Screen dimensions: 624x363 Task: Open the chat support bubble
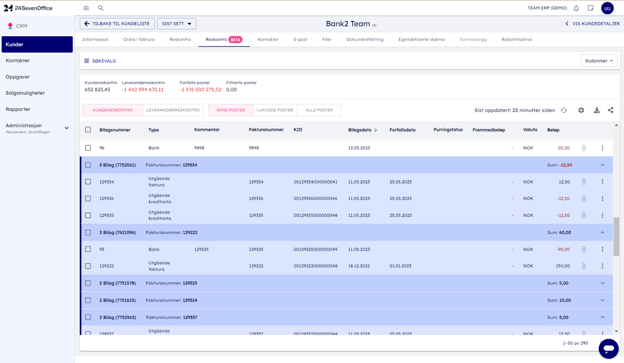click(x=608, y=349)
